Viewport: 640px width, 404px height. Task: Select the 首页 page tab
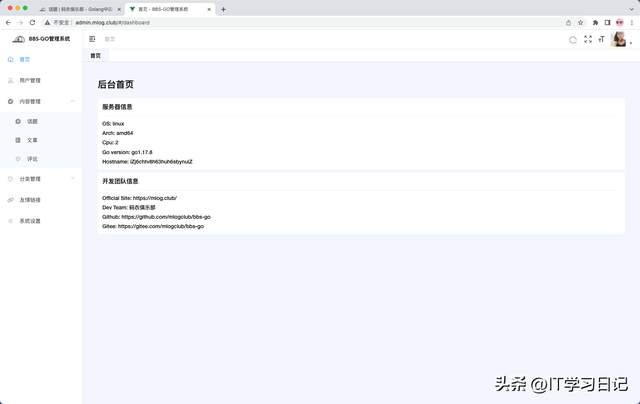coord(96,55)
